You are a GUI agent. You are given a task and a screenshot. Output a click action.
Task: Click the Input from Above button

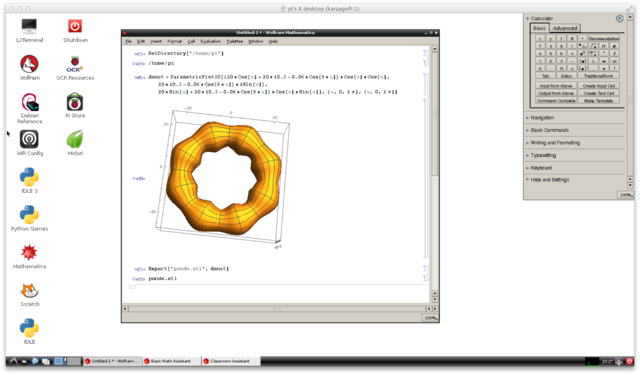(556, 86)
